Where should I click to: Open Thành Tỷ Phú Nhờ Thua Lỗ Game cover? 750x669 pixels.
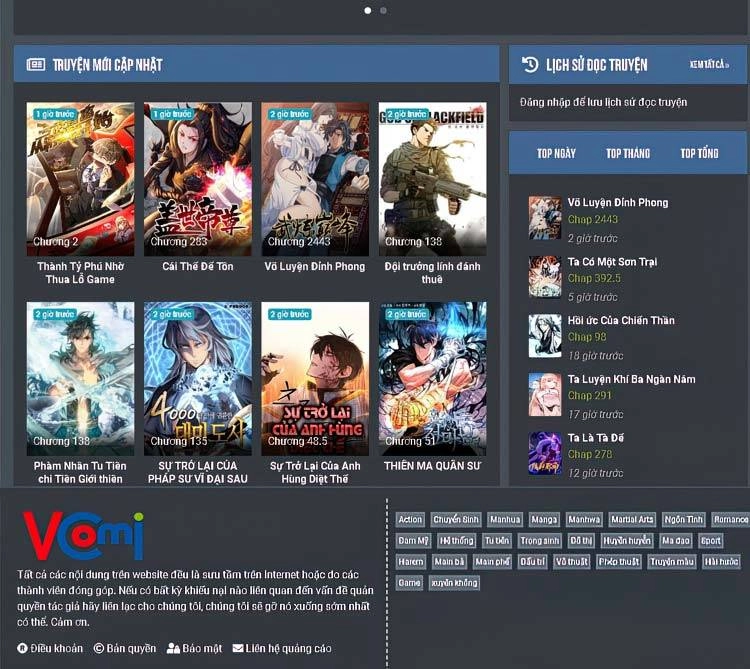pos(80,179)
